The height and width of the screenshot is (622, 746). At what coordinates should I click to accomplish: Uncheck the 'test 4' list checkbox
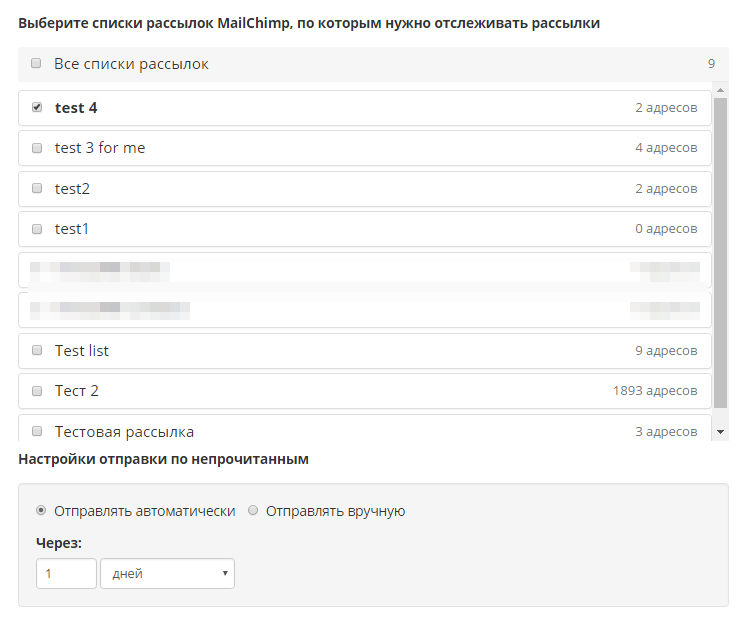click(37, 107)
